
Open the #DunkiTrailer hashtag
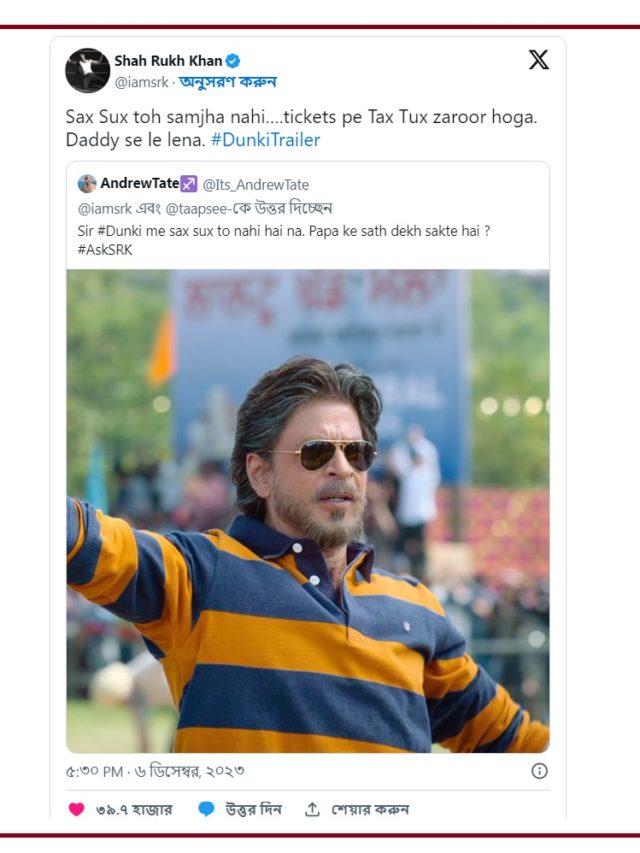pos(266,140)
